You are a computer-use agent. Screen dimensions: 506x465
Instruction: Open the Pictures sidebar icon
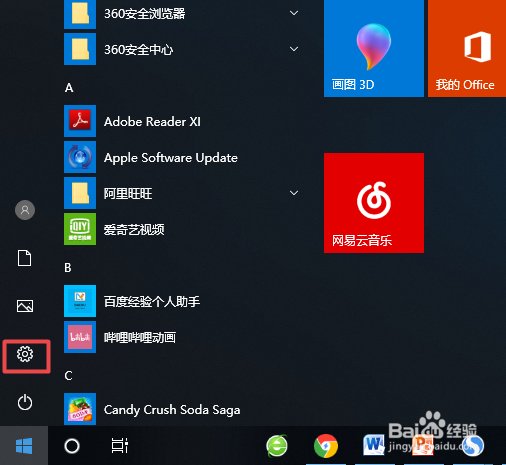[25, 306]
